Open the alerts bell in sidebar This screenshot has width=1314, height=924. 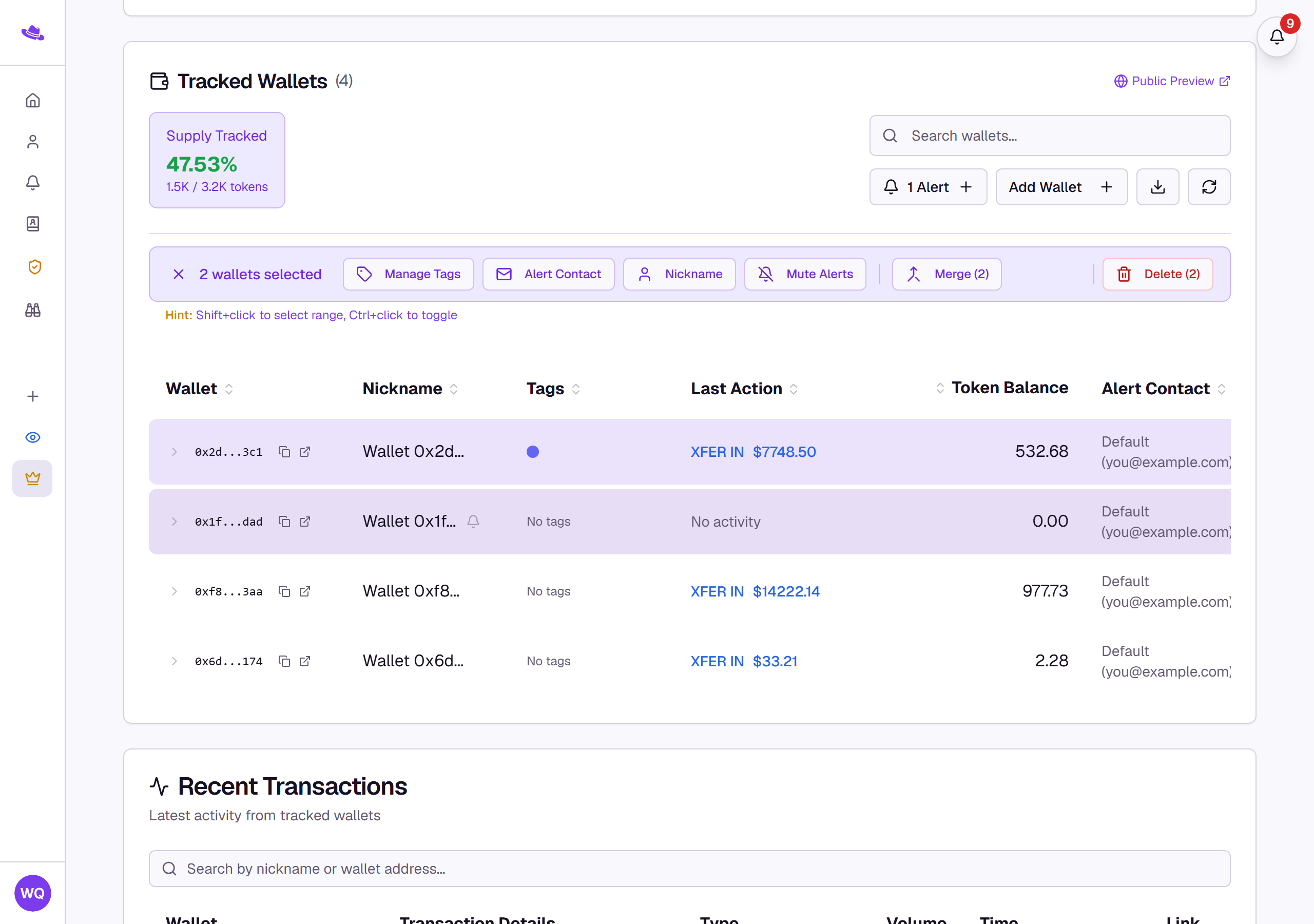coord(33,183)
